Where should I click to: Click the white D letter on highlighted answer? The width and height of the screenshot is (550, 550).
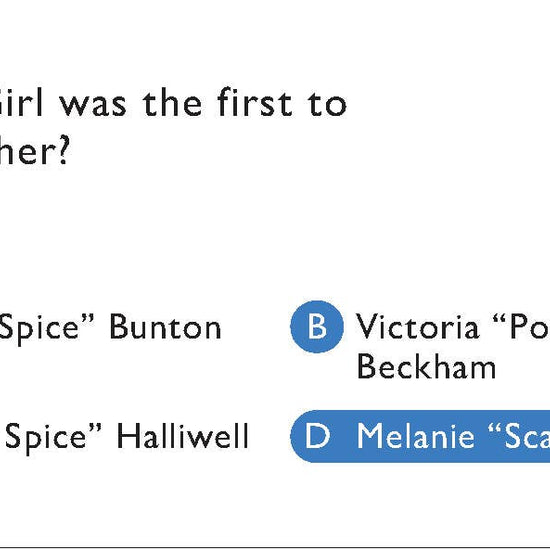pos(317,436)
